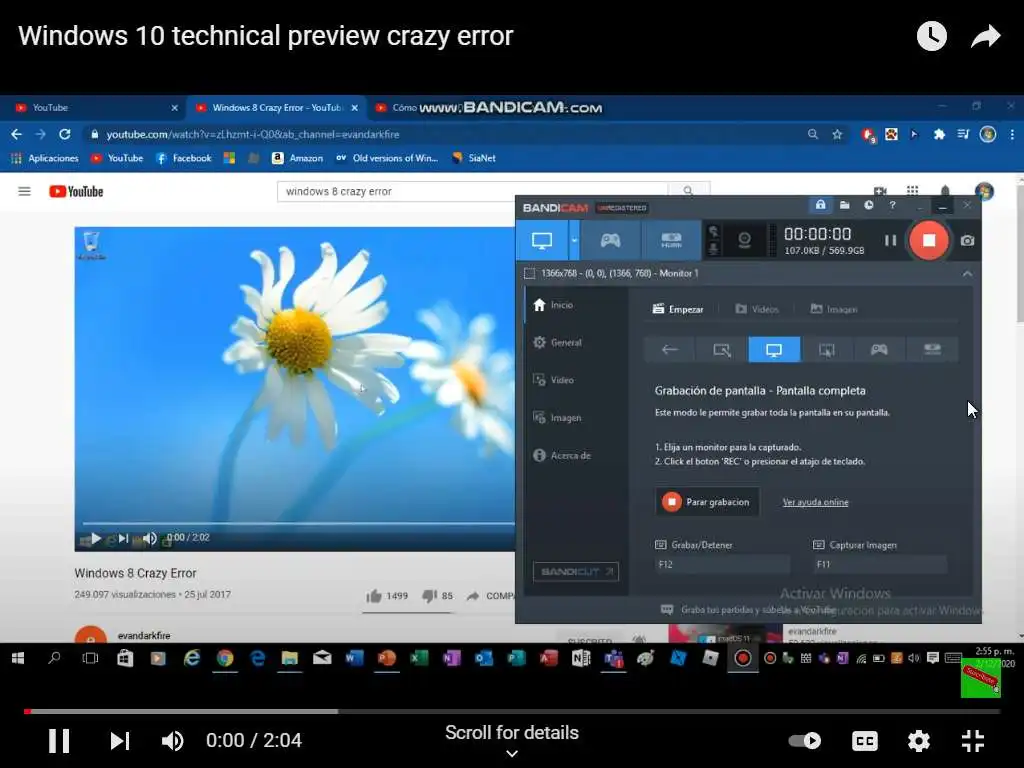Image resolution: width=1024 pixels, height=768 pixels.
Task: Select around-mouse recording mode
Action: point(827,349)
